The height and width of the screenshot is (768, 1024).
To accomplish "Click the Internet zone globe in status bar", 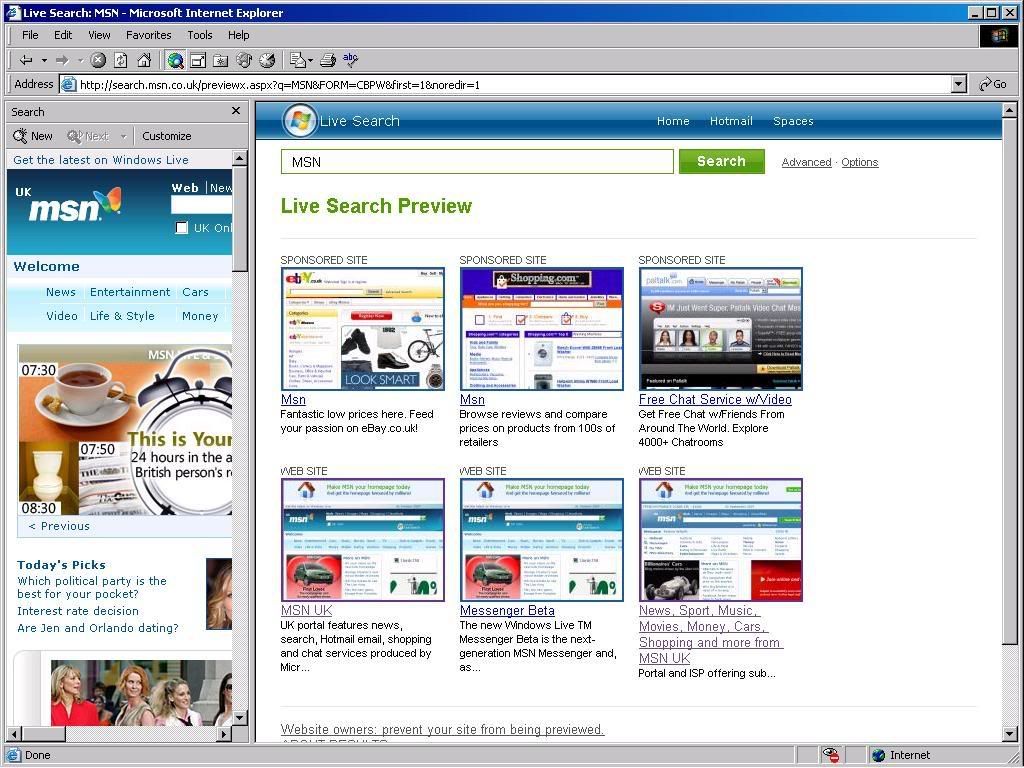I will 878,756.
